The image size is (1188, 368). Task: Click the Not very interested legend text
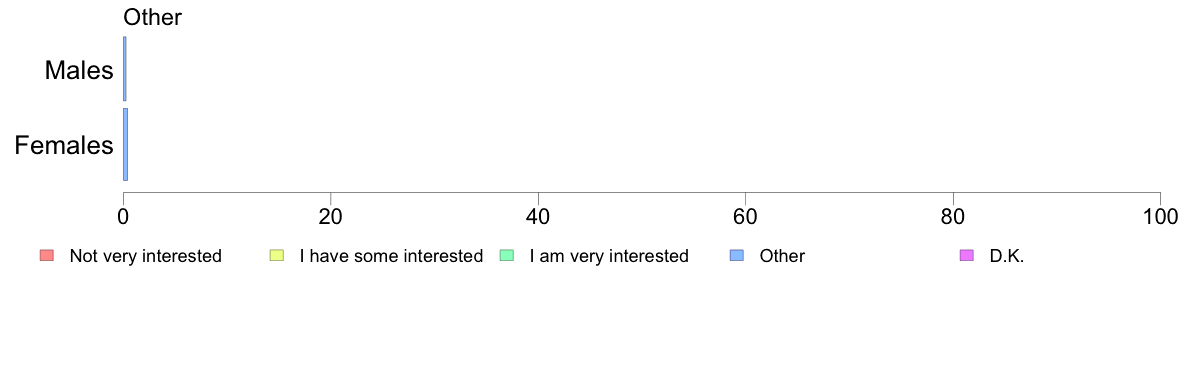click(145, 256)
